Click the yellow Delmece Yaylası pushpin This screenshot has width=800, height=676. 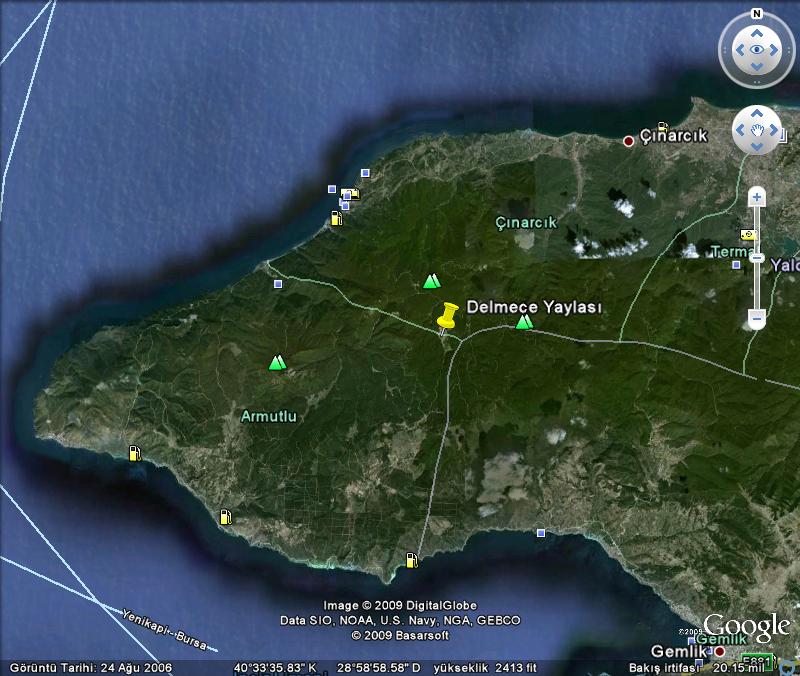pos(447,316)
